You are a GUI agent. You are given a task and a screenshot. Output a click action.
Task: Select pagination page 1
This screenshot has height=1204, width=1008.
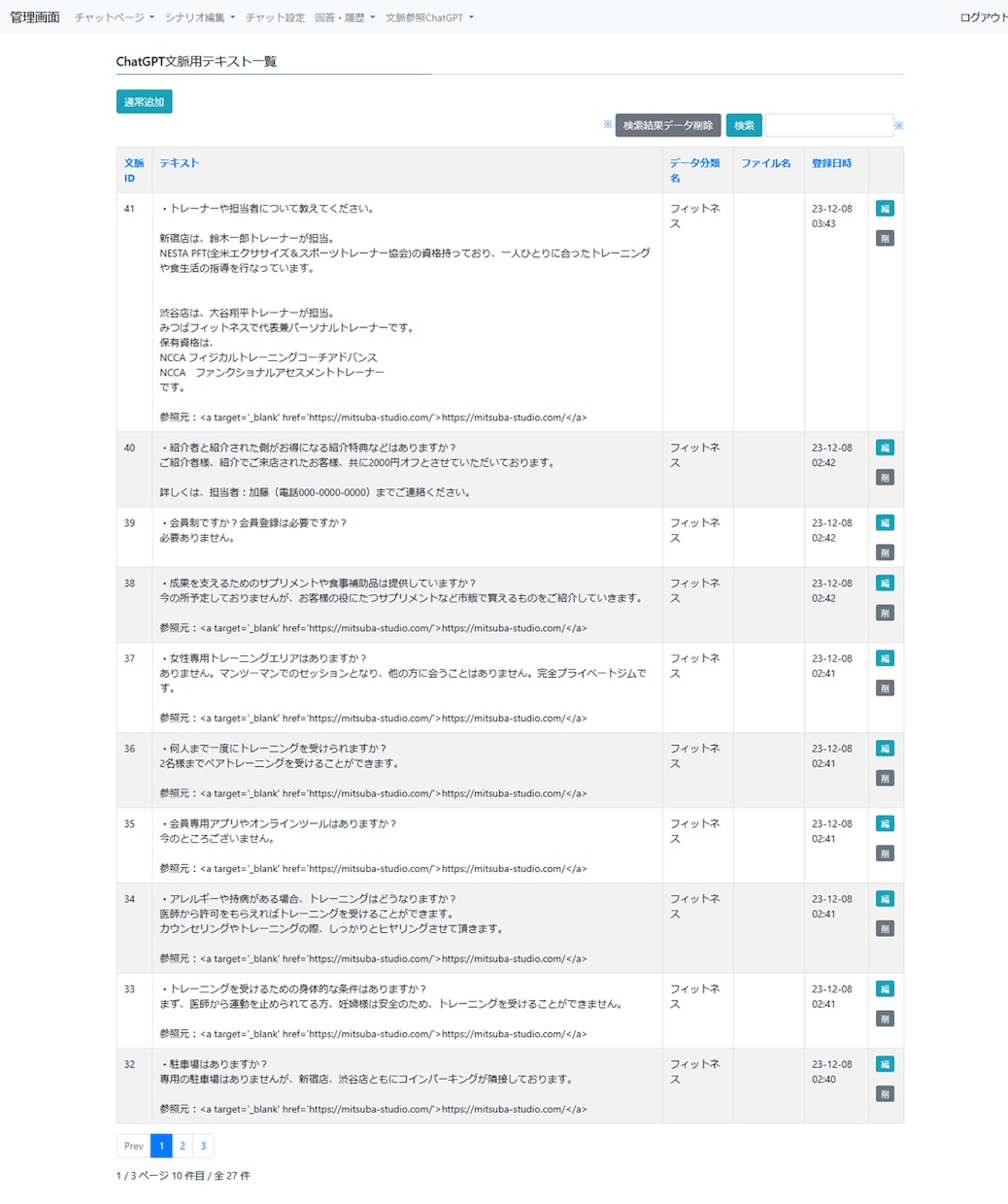[161, 1146]
